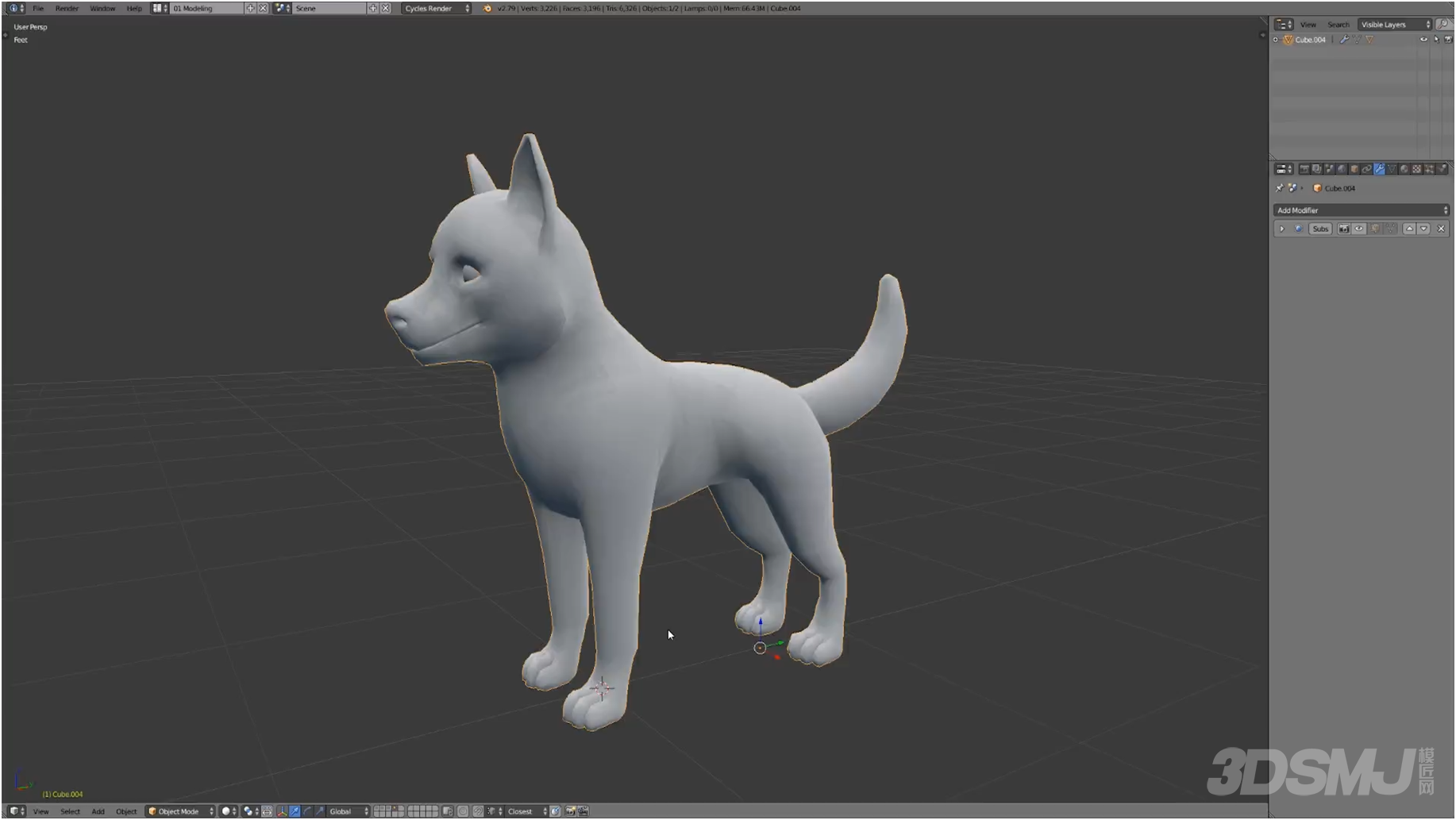Open the Add Modifier dropdown
Viewport: 1456px width, 820px height.
[1361, 210]
